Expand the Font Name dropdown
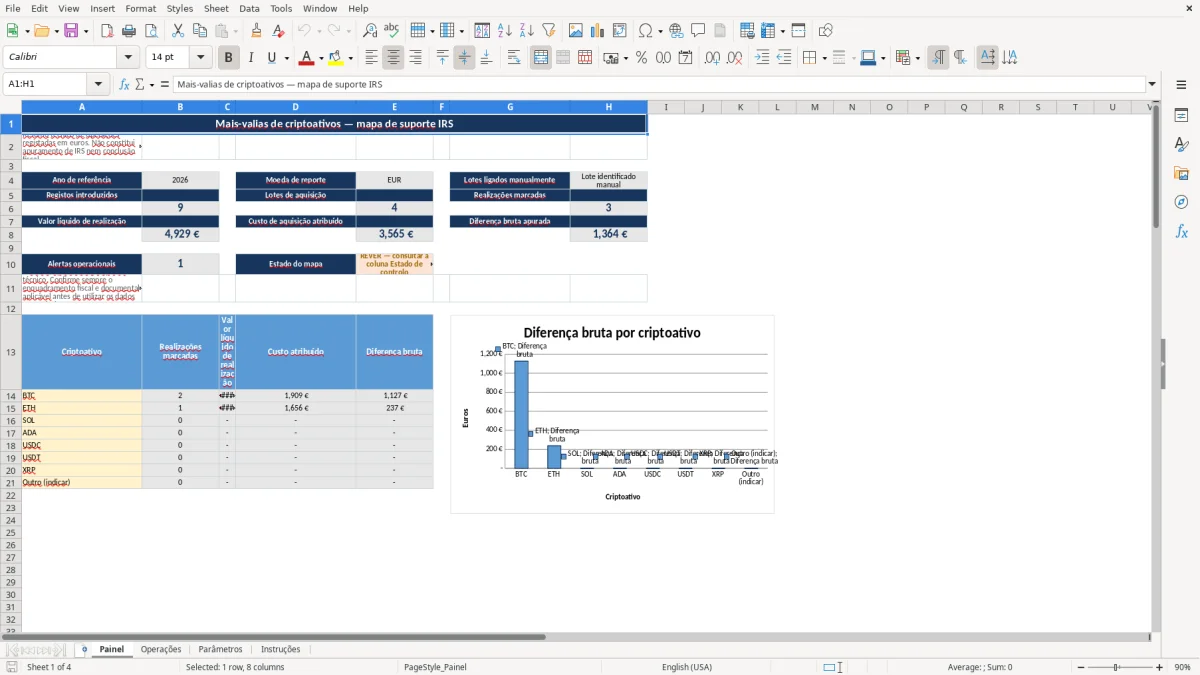Screen dimensions: 1200x675 tap(129, 58)
